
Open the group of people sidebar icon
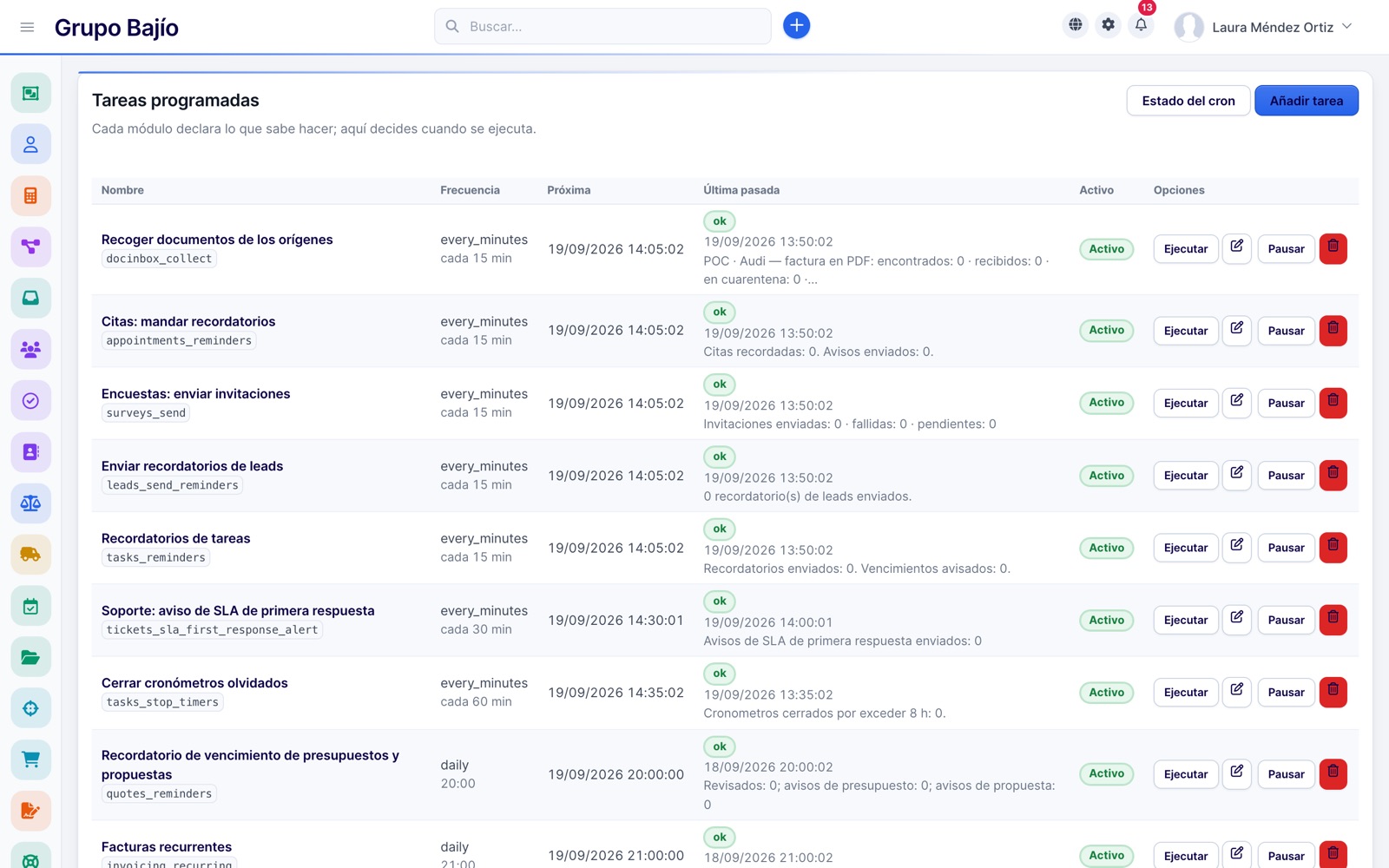[x=30, y=349]
